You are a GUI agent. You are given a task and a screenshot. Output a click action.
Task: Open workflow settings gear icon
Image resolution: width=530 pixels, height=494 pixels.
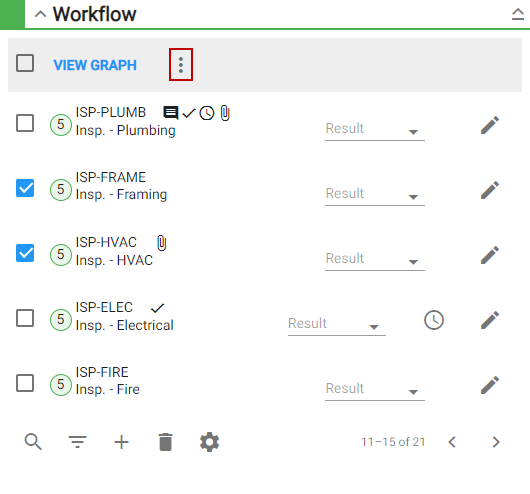210,442
